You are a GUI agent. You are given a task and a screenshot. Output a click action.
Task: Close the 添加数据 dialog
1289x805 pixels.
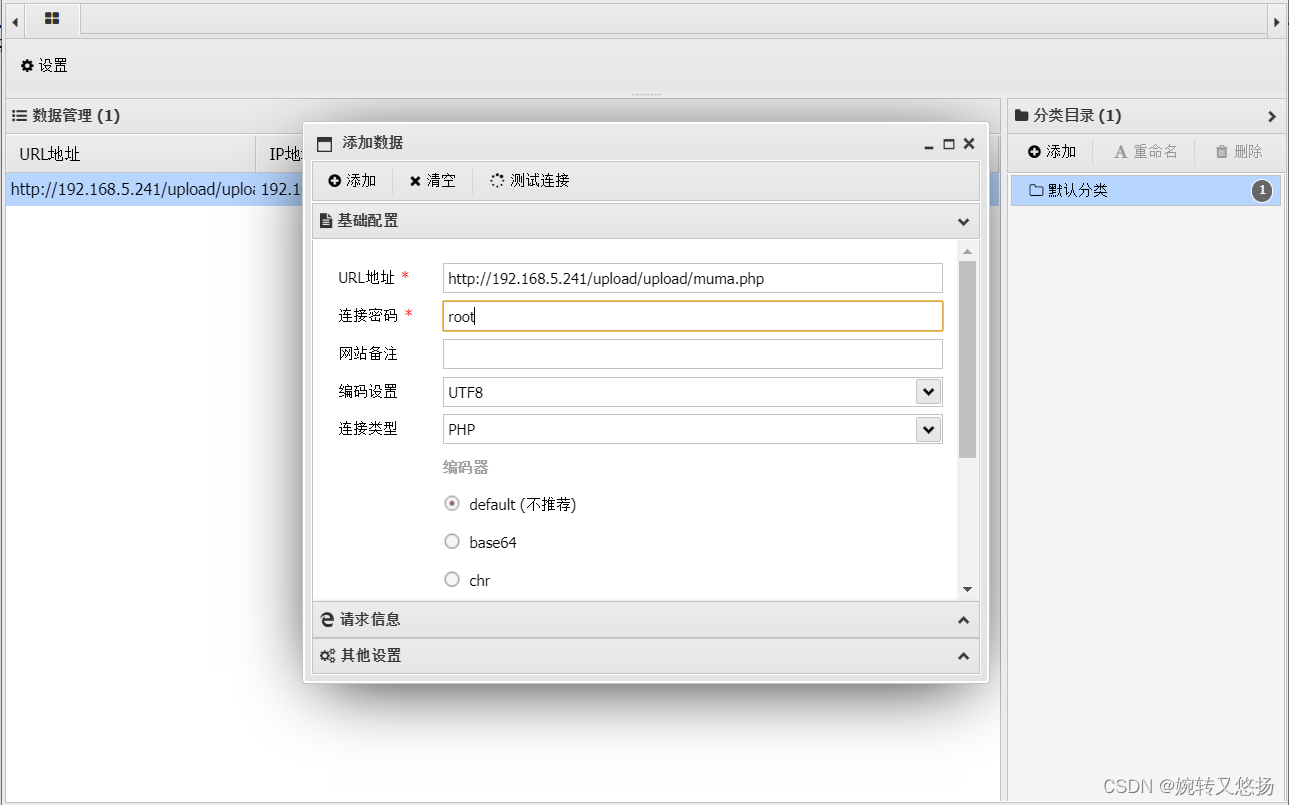(968, 144)
